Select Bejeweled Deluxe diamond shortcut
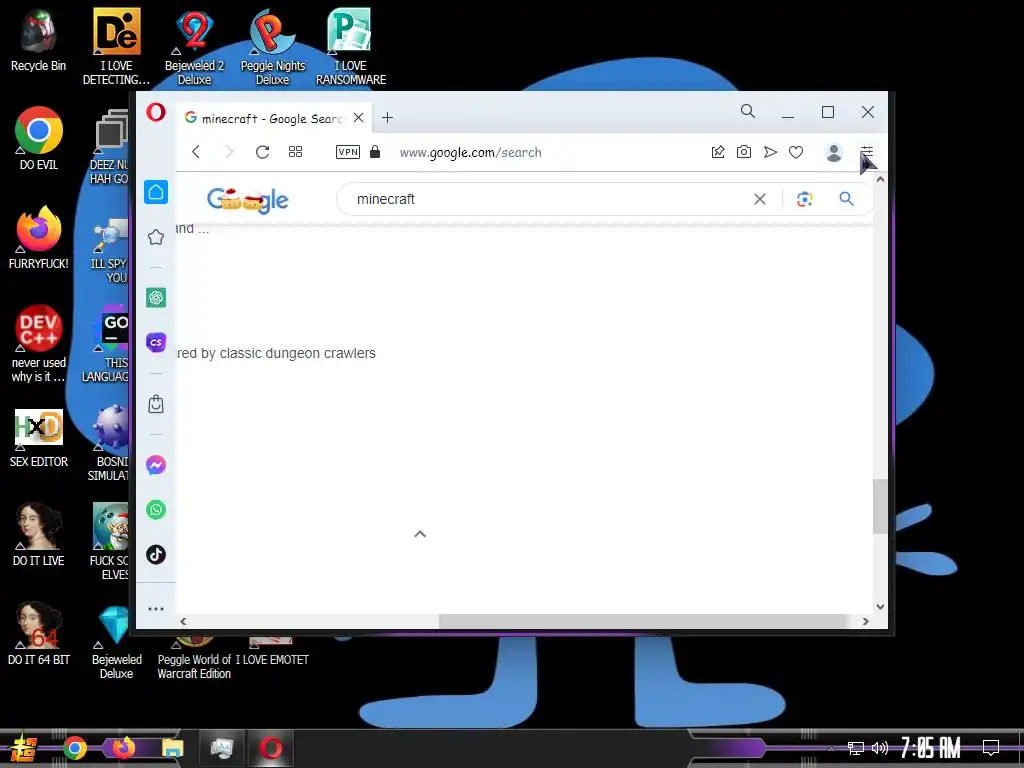This screenshot has height=768, width=1024. point(116,643)
